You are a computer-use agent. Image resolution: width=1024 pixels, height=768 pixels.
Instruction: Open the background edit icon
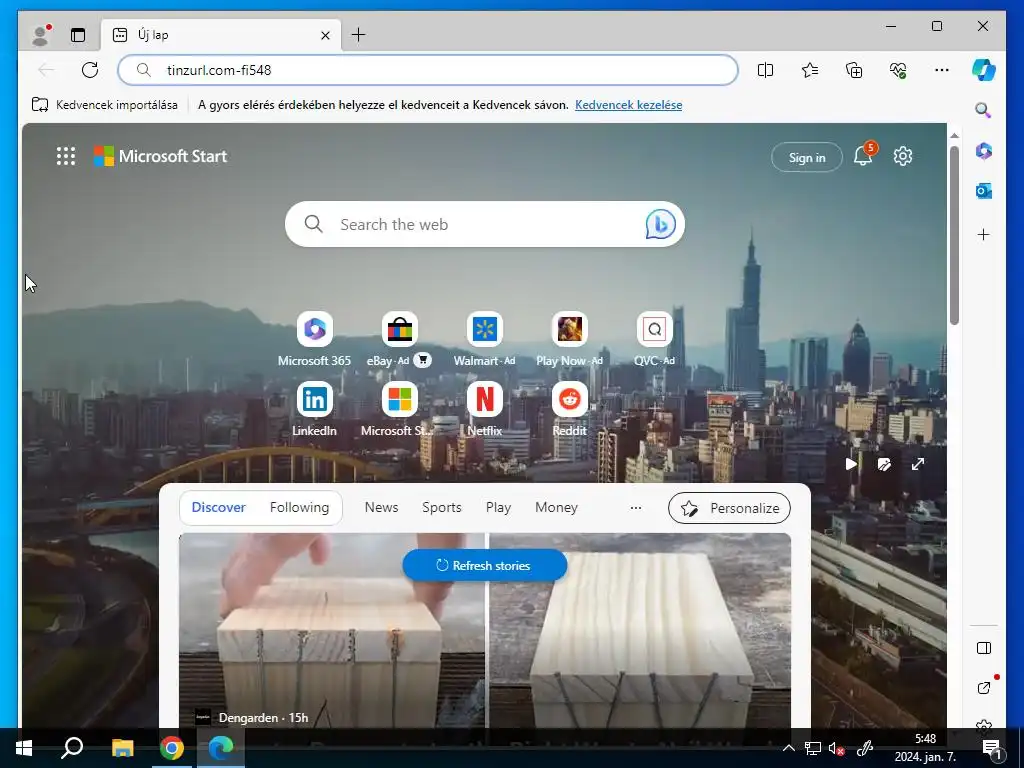(884, 464)
